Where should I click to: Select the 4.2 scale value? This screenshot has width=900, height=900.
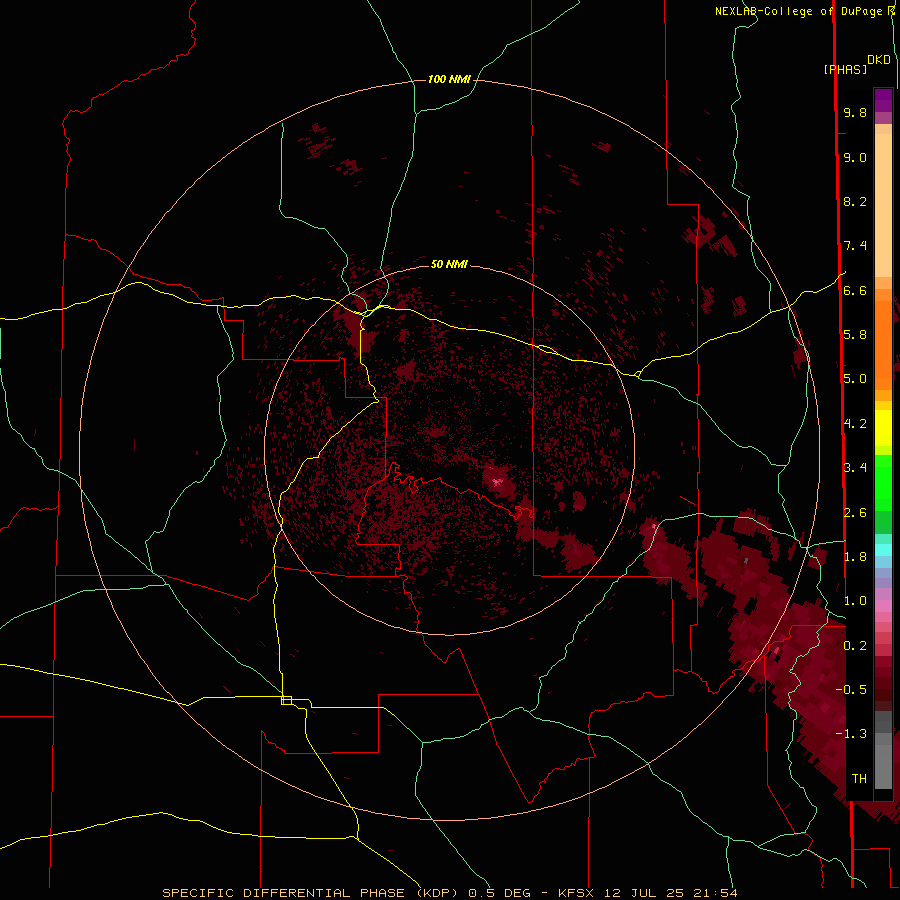855,423
